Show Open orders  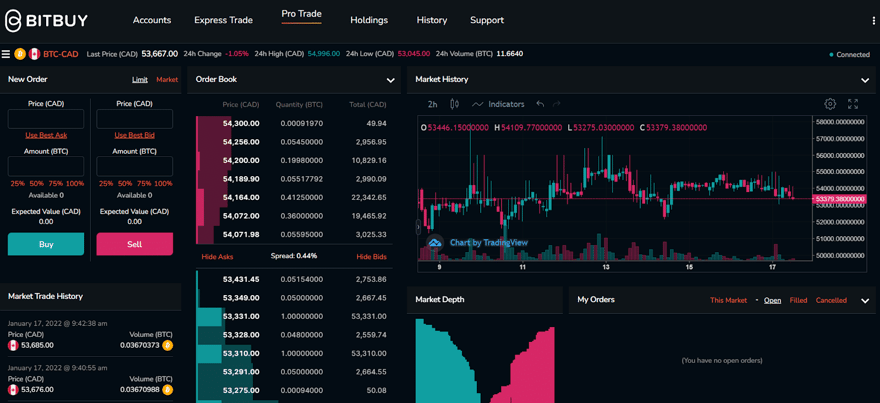click(772, 300)
